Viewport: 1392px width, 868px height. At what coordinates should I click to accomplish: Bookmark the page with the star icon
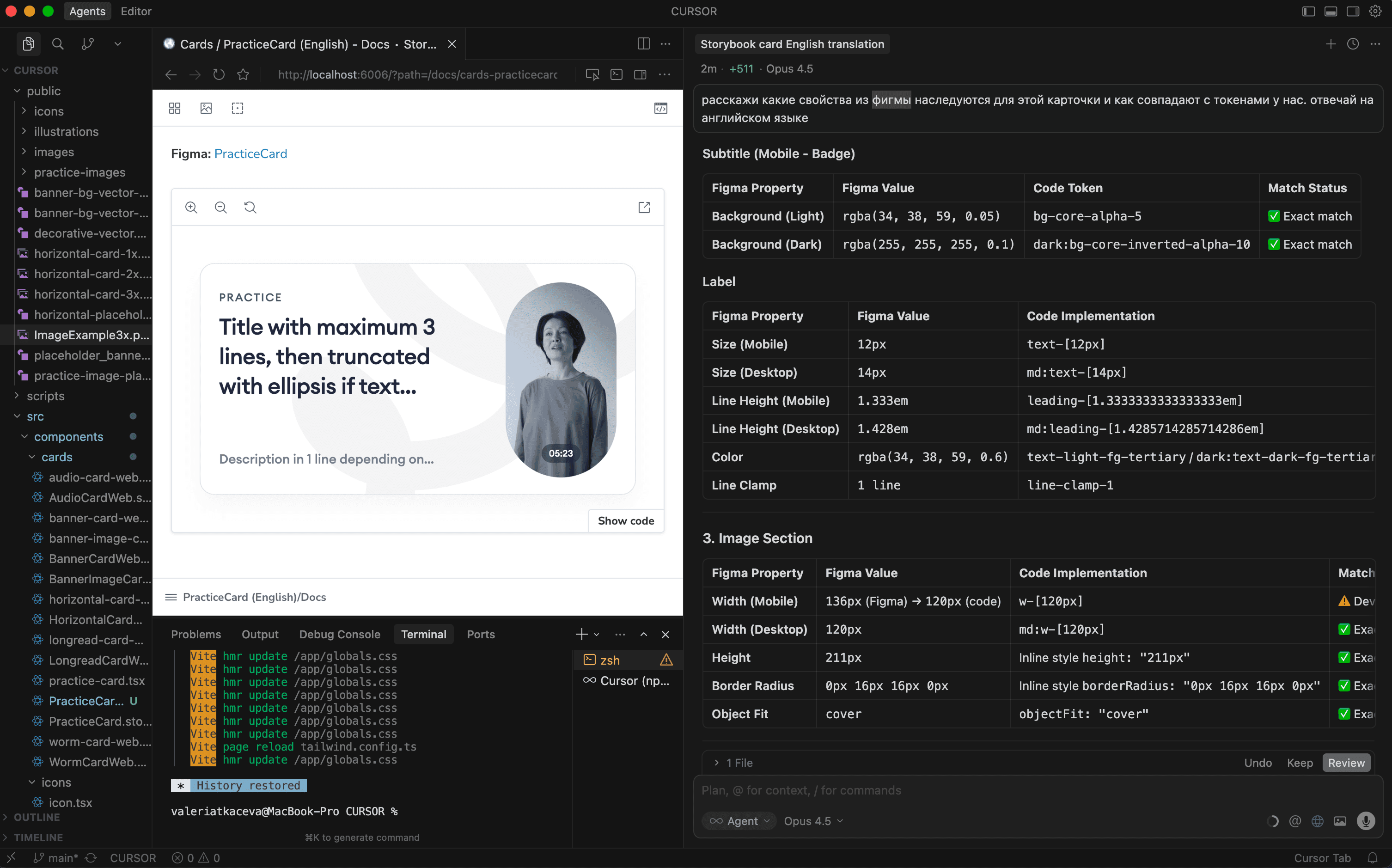(x=243, y=74)
